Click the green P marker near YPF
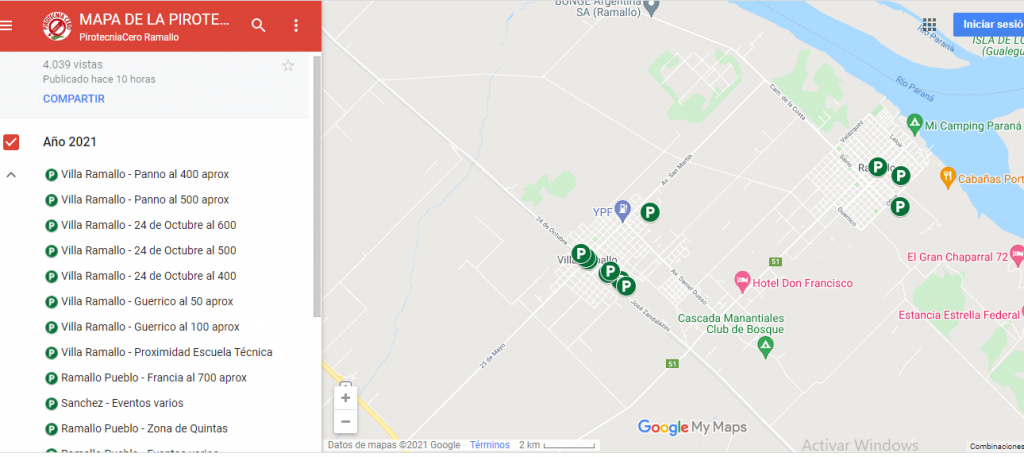Screen dimensions: 1024x457 pyautogui.click(x=649, y=212)
